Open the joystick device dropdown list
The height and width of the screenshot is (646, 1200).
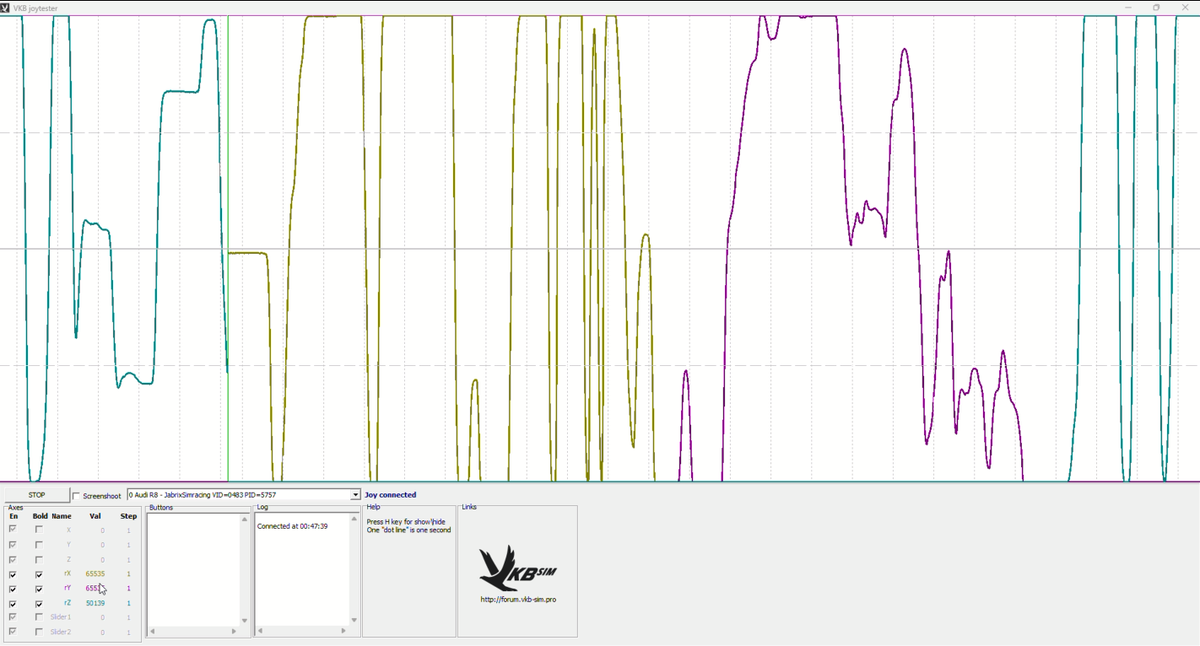(355, 495)
